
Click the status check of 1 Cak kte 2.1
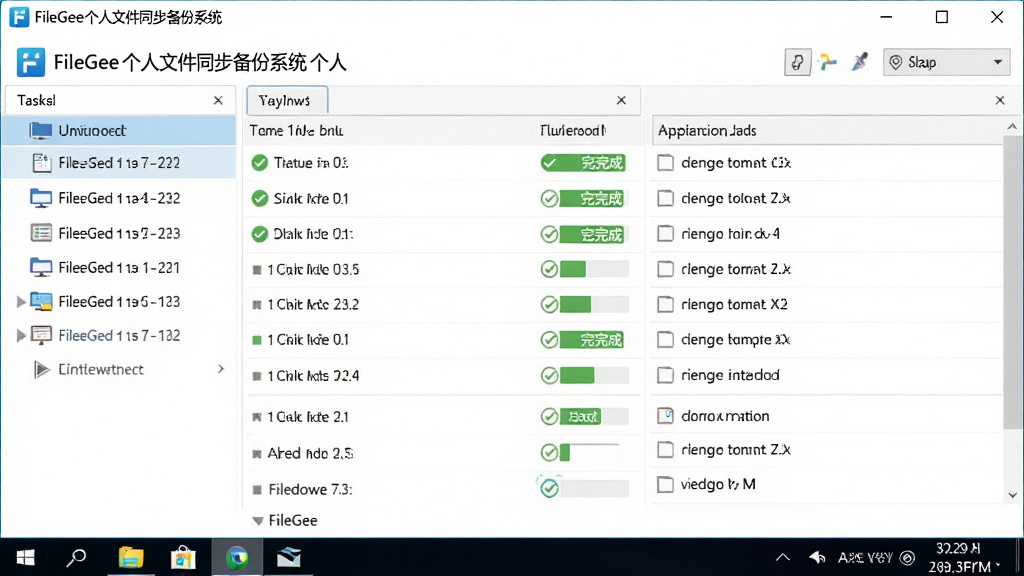click(549, 417)
